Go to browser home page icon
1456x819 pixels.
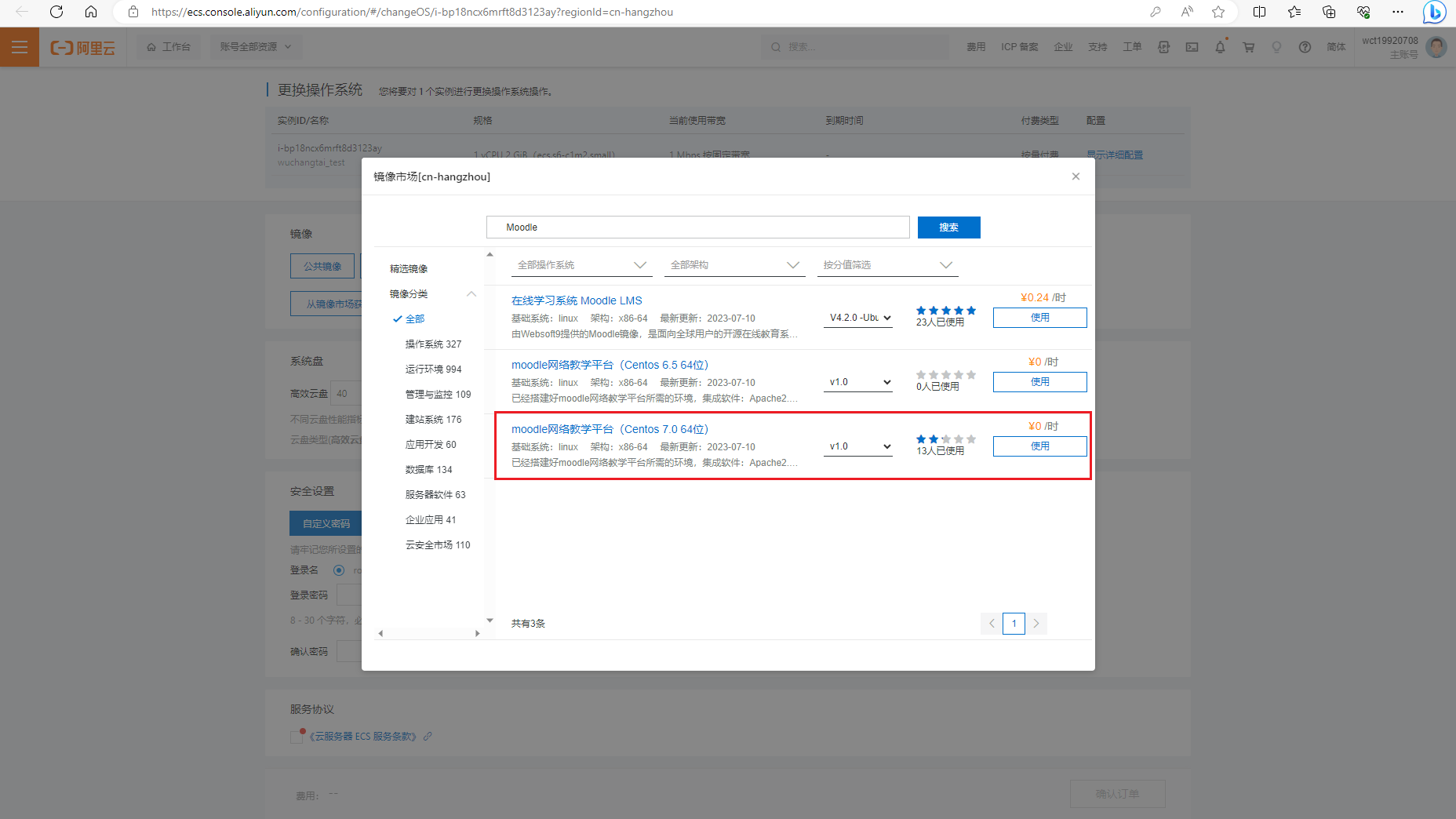(x=91, y=12)
